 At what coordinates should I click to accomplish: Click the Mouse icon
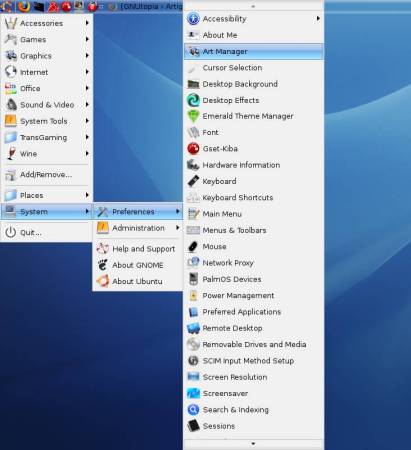pos(193,247)
